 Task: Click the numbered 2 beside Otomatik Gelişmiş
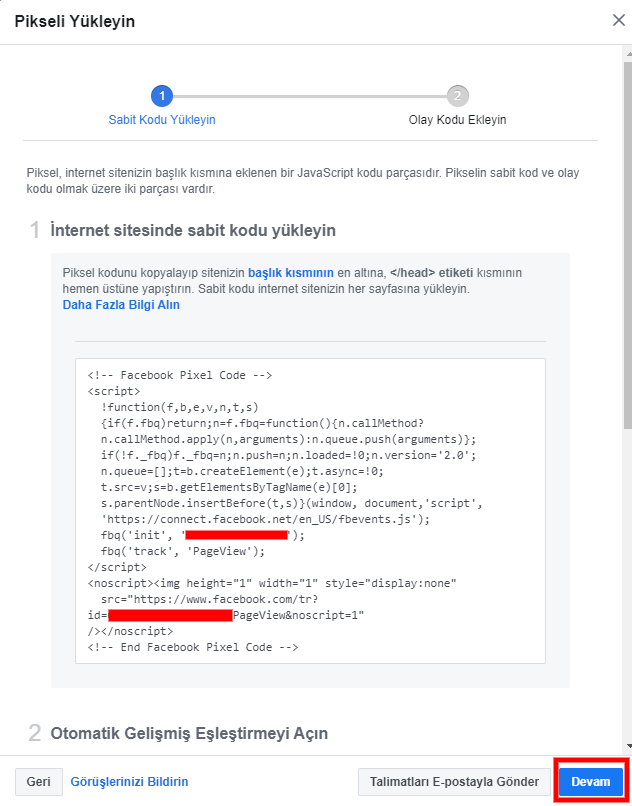click(x=36, y=733)
